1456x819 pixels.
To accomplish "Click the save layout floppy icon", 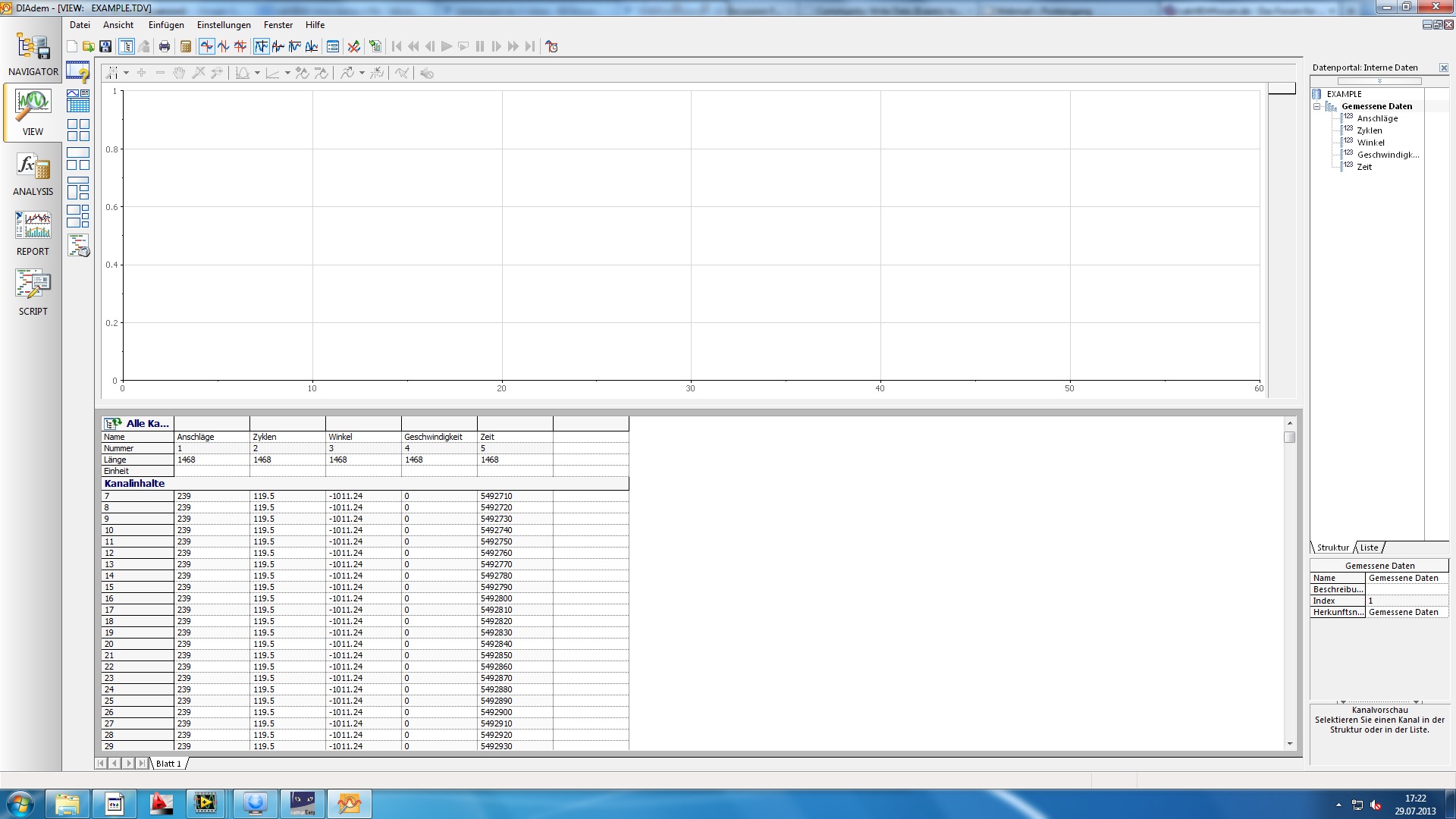I will click(106, 47).
